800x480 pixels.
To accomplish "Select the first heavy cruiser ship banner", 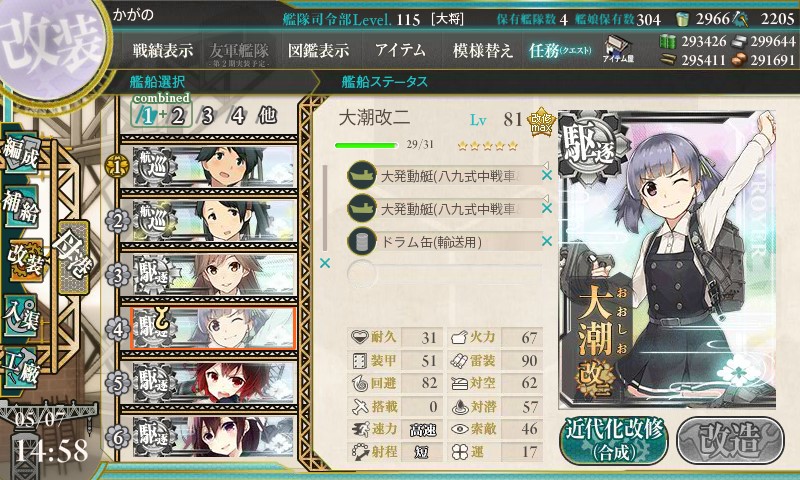I will pos(214,166).
